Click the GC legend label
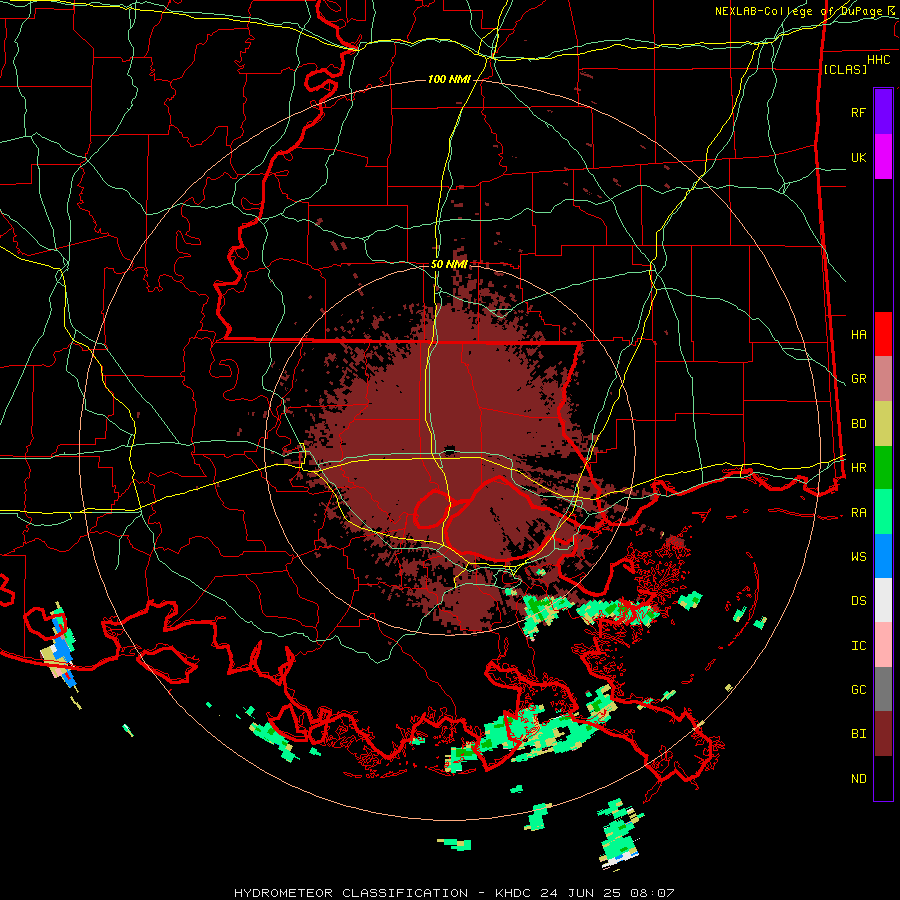 (858, 690)
